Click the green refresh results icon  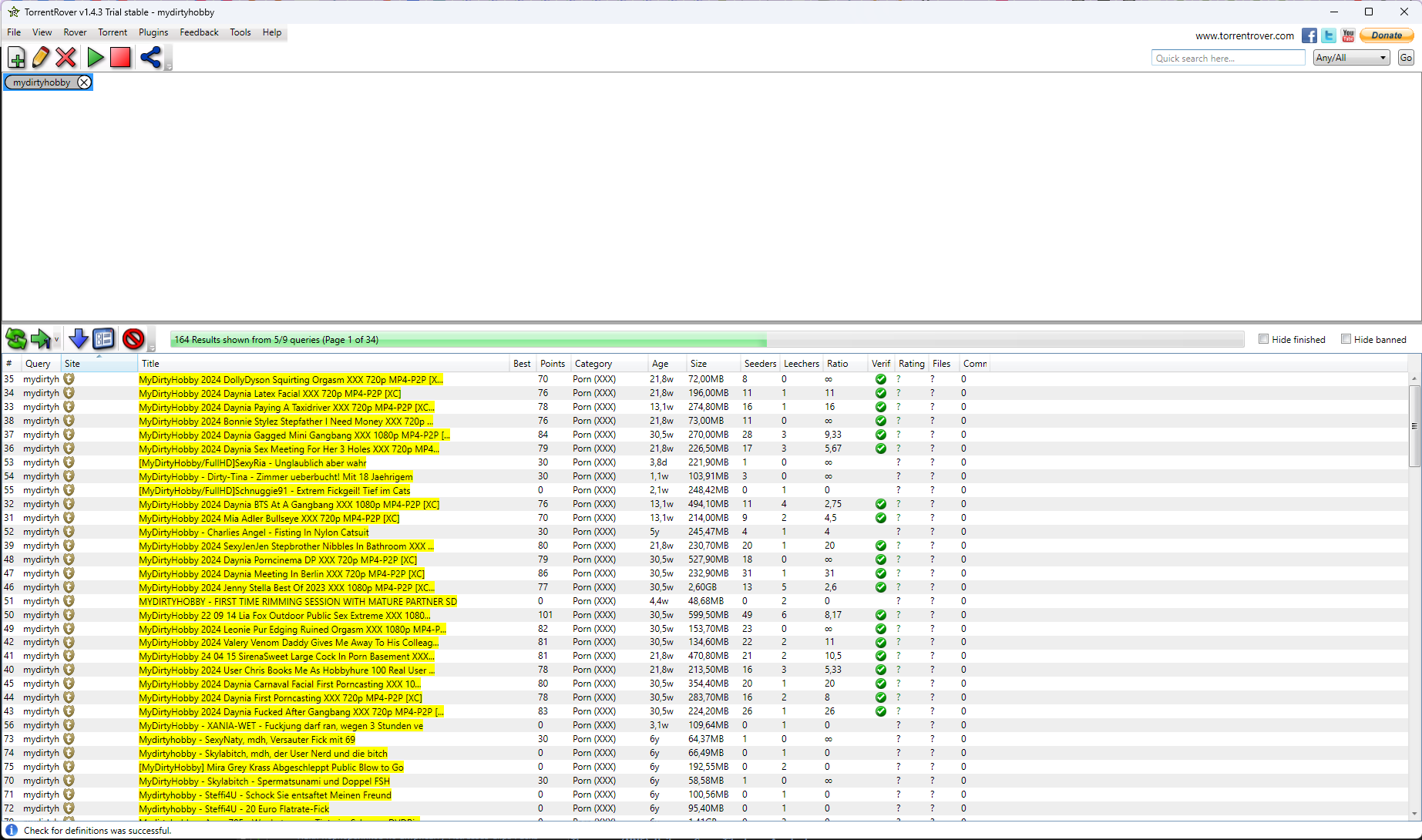15,339
